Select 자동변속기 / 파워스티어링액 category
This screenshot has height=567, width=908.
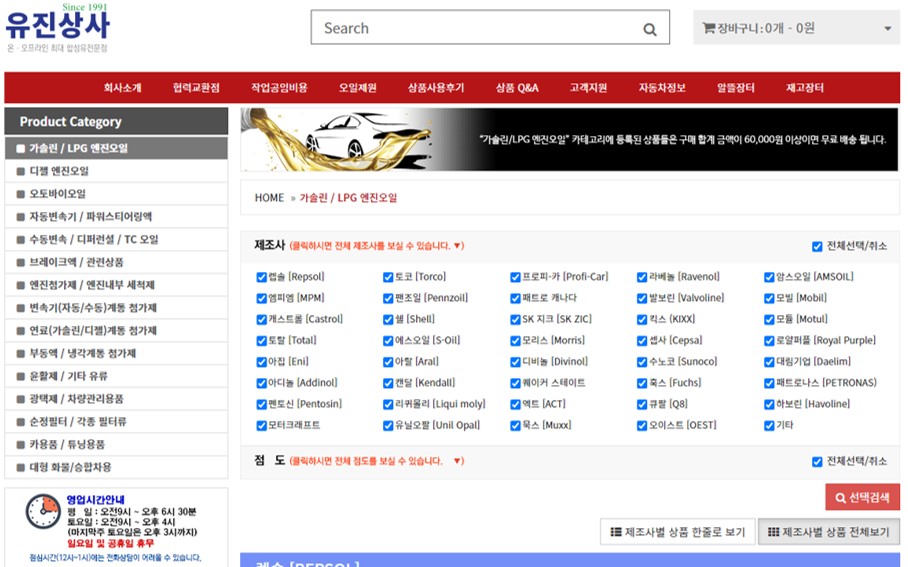click(116, 217)
